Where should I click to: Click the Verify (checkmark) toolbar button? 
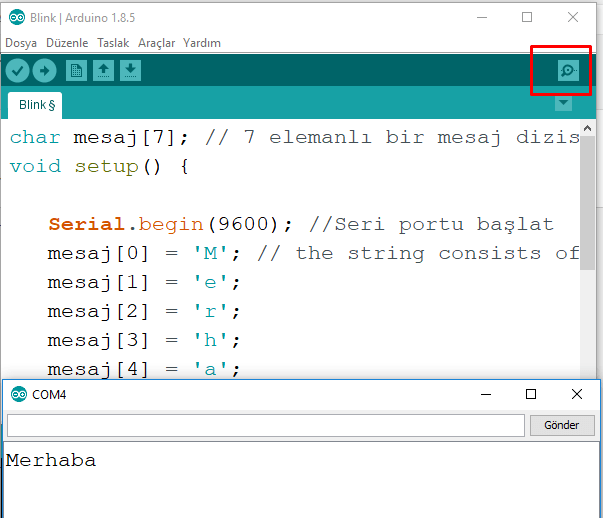click(17, 70)
